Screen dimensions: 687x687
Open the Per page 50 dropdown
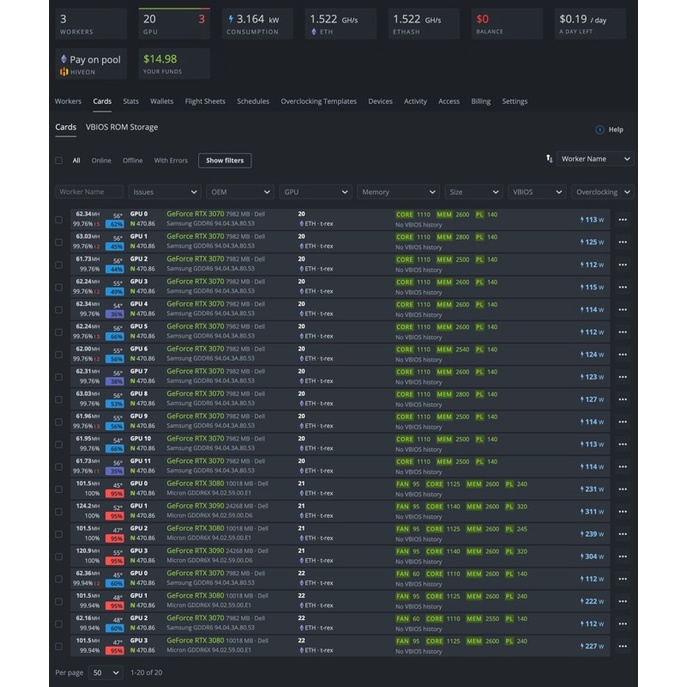click(105, 673)
